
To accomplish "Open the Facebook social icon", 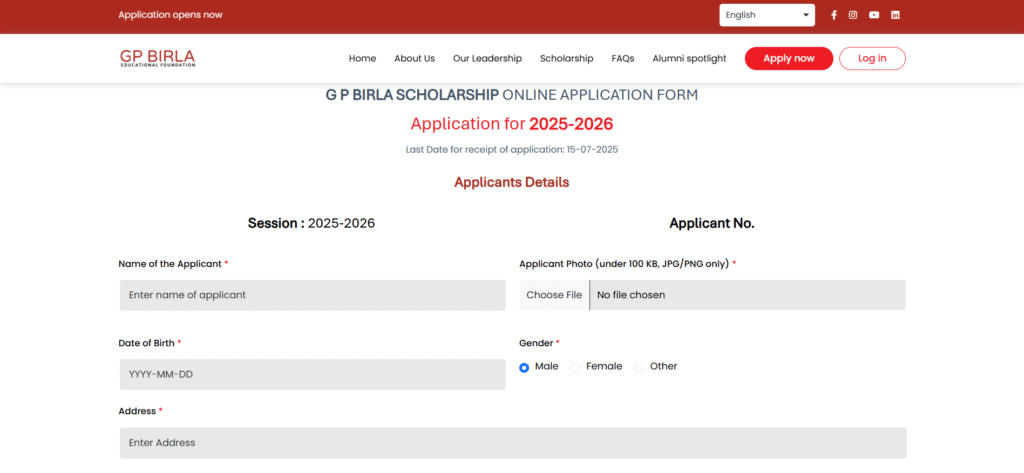I will tap(834, 15).
